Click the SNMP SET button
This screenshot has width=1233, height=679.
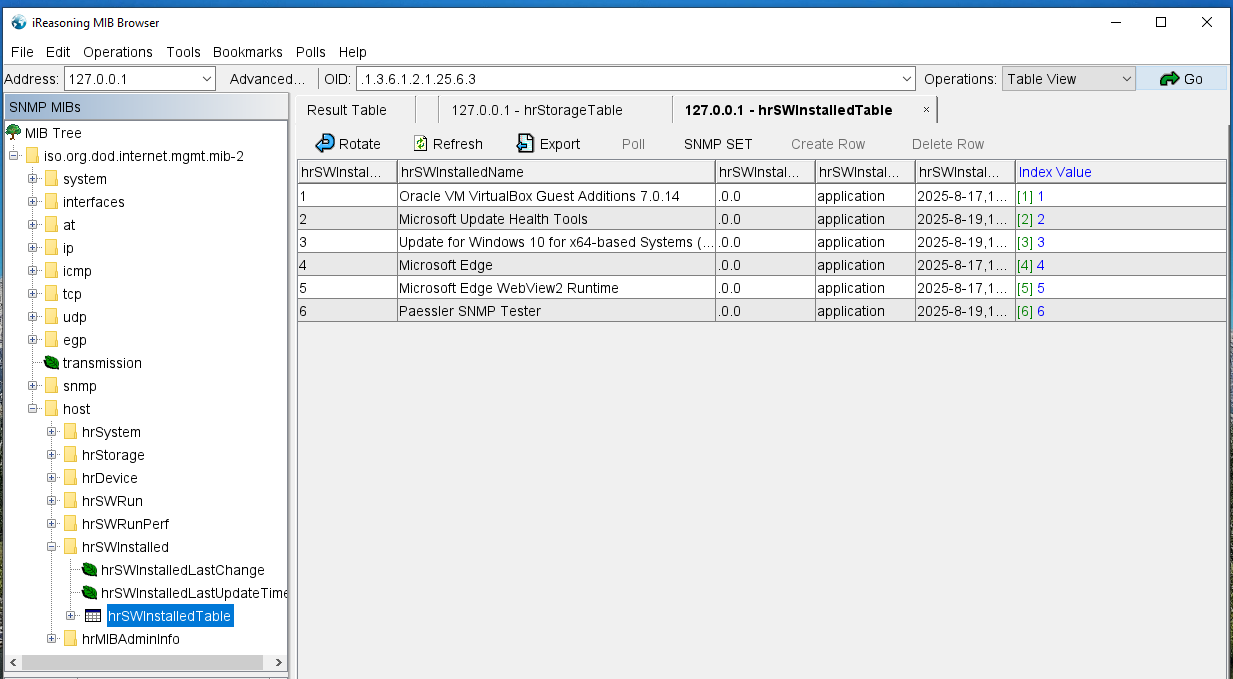coord(718,144)
